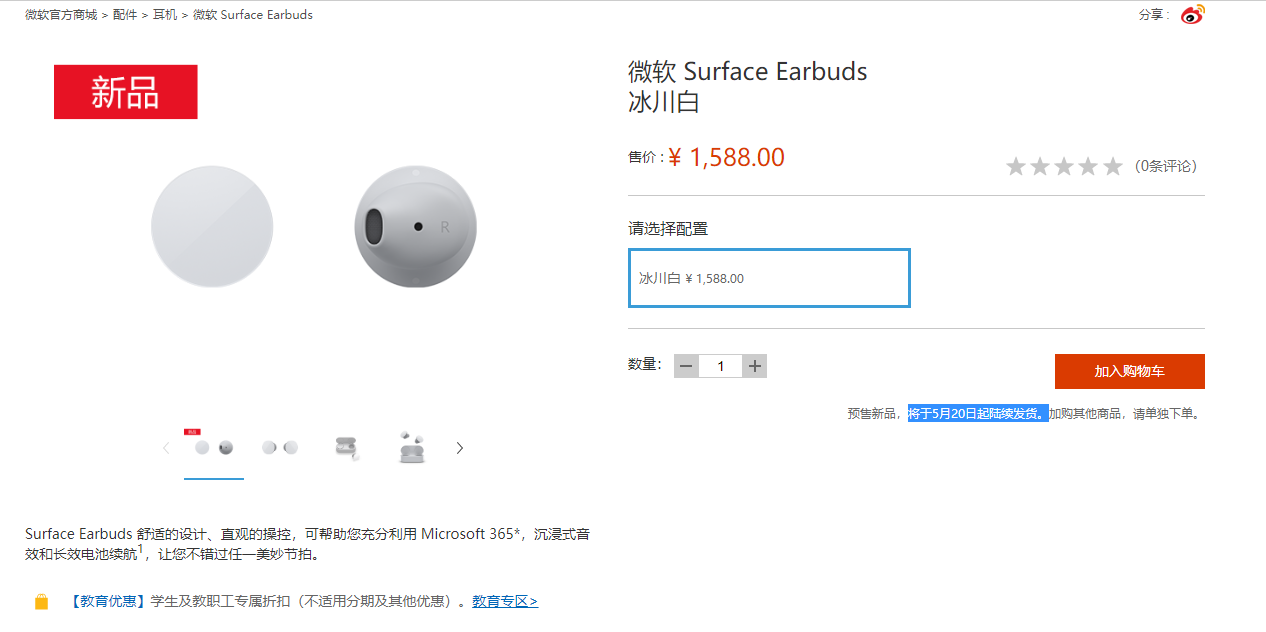Decrease quantity with the minus button
This screenshot has width=1266, height=632.
pyautogui.click(x=686, y=366)
